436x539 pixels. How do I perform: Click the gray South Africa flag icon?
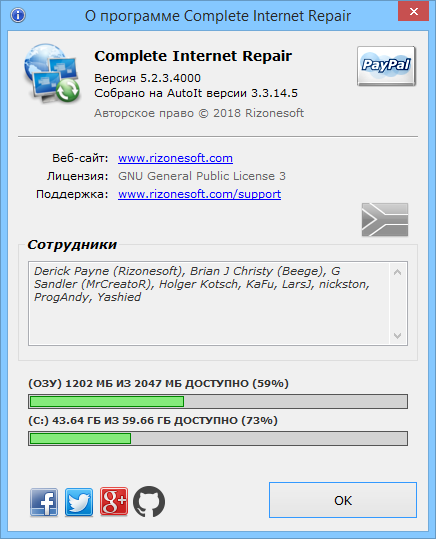pos(385,219)
